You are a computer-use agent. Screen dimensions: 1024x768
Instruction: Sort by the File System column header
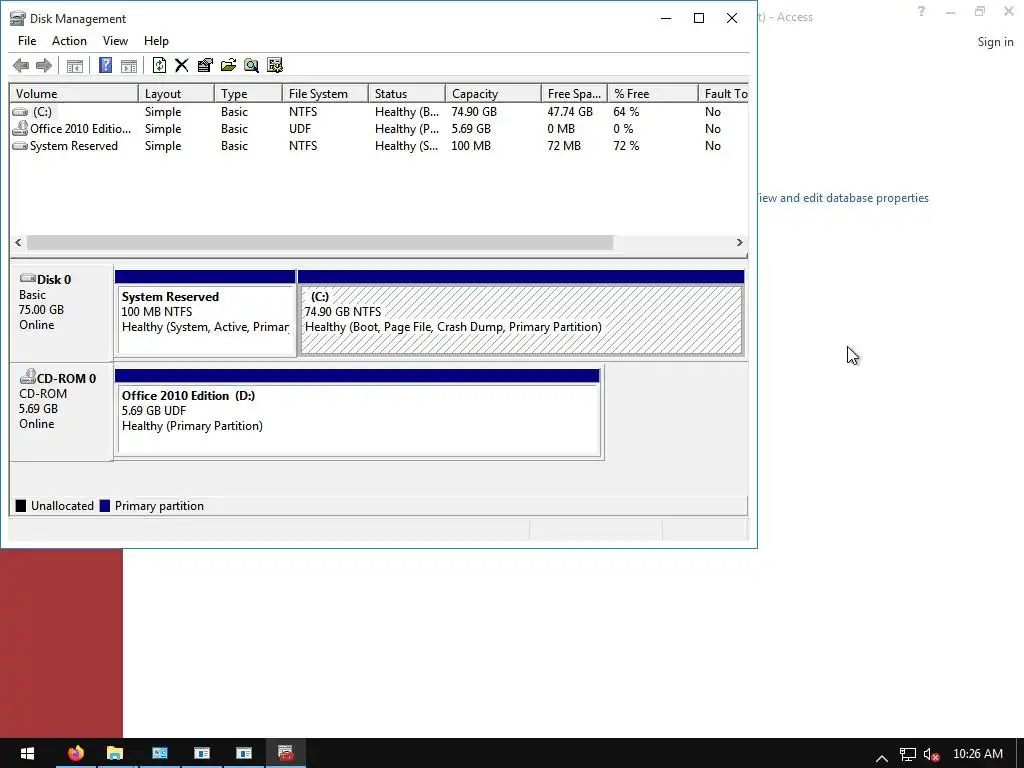325,93
